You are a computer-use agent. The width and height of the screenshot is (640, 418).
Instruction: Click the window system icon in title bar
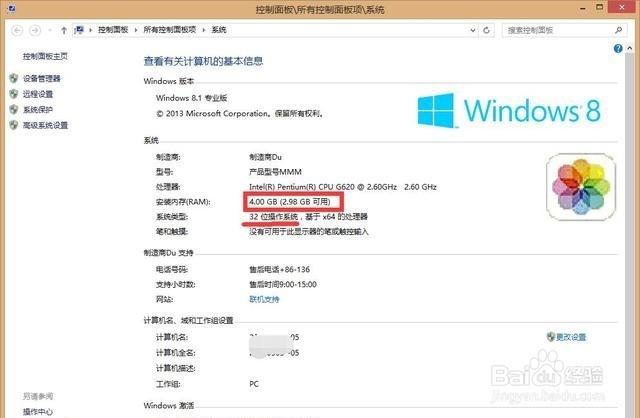click(11, 9)
